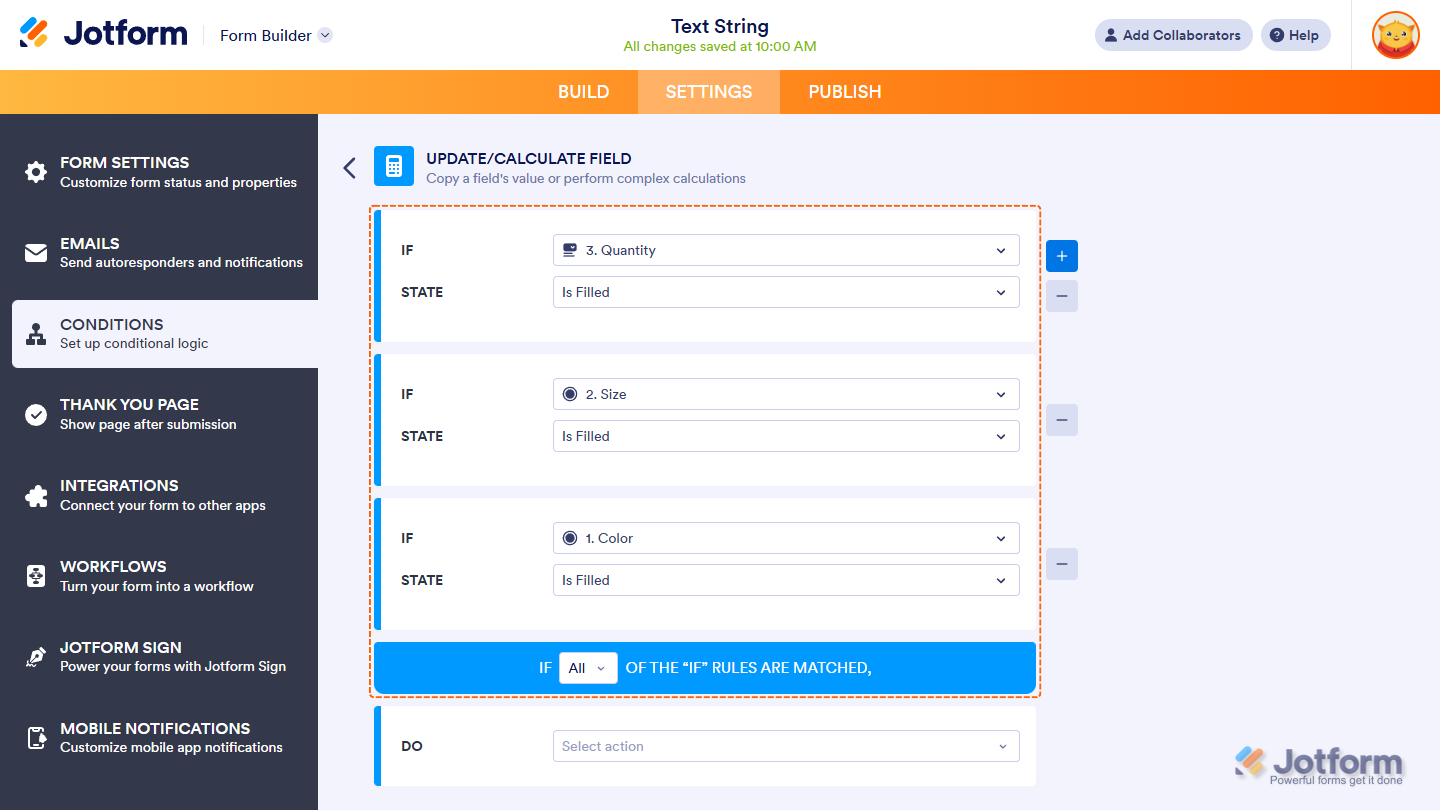
Task: Switch to the PUBLISH tab
Action: (x=844, y=91)
